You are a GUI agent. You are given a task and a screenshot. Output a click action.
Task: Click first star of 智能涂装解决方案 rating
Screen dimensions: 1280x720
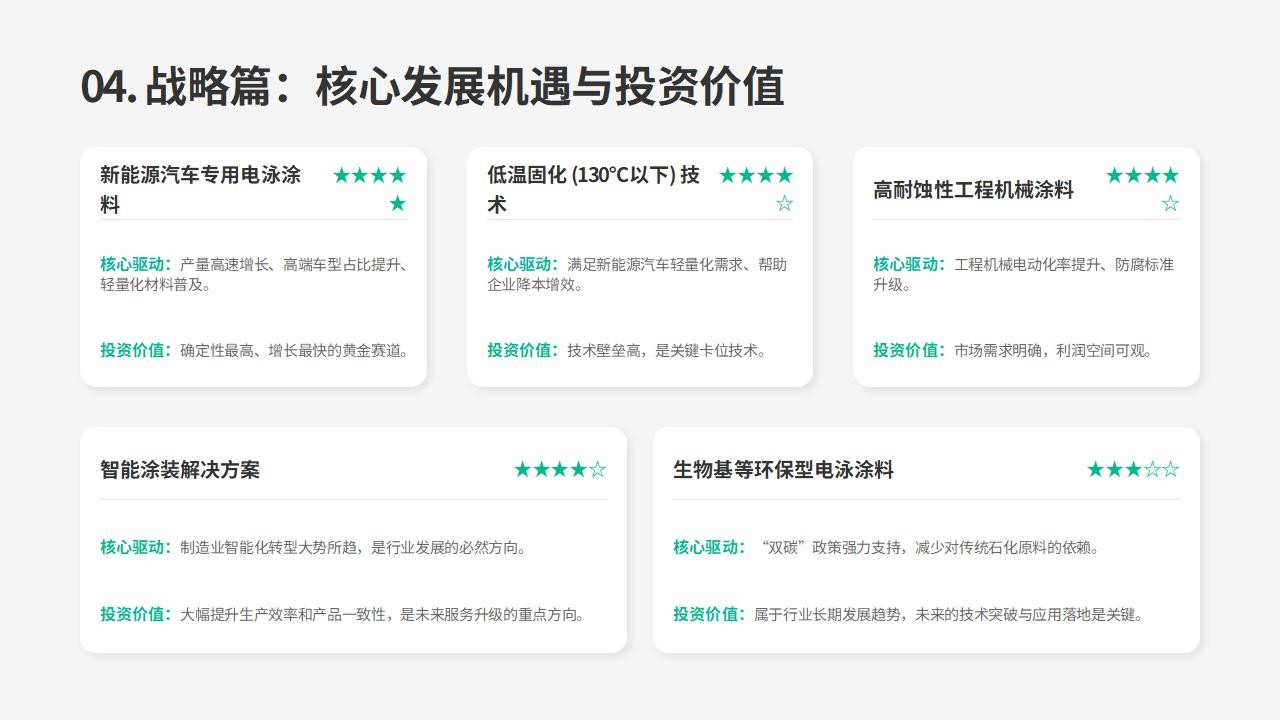(522, 470)
